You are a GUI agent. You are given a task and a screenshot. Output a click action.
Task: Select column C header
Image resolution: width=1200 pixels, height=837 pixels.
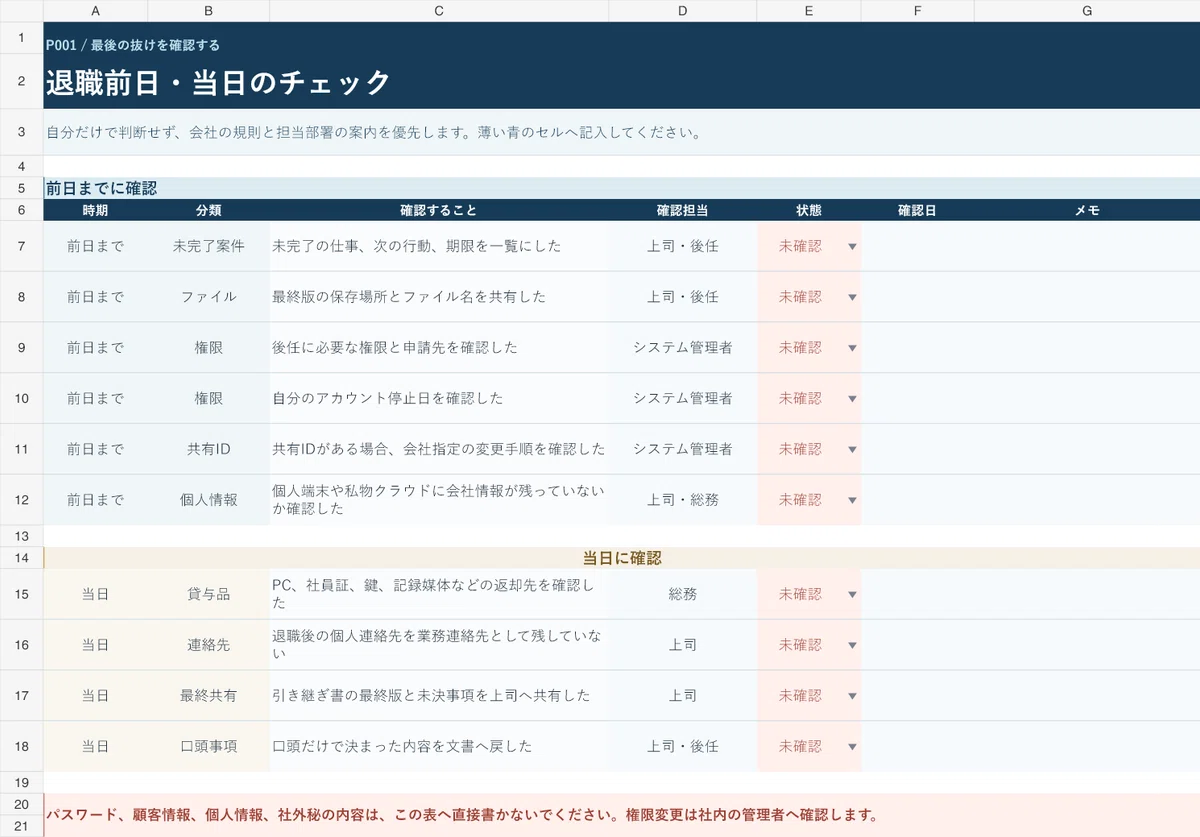(x=439, y=11)
